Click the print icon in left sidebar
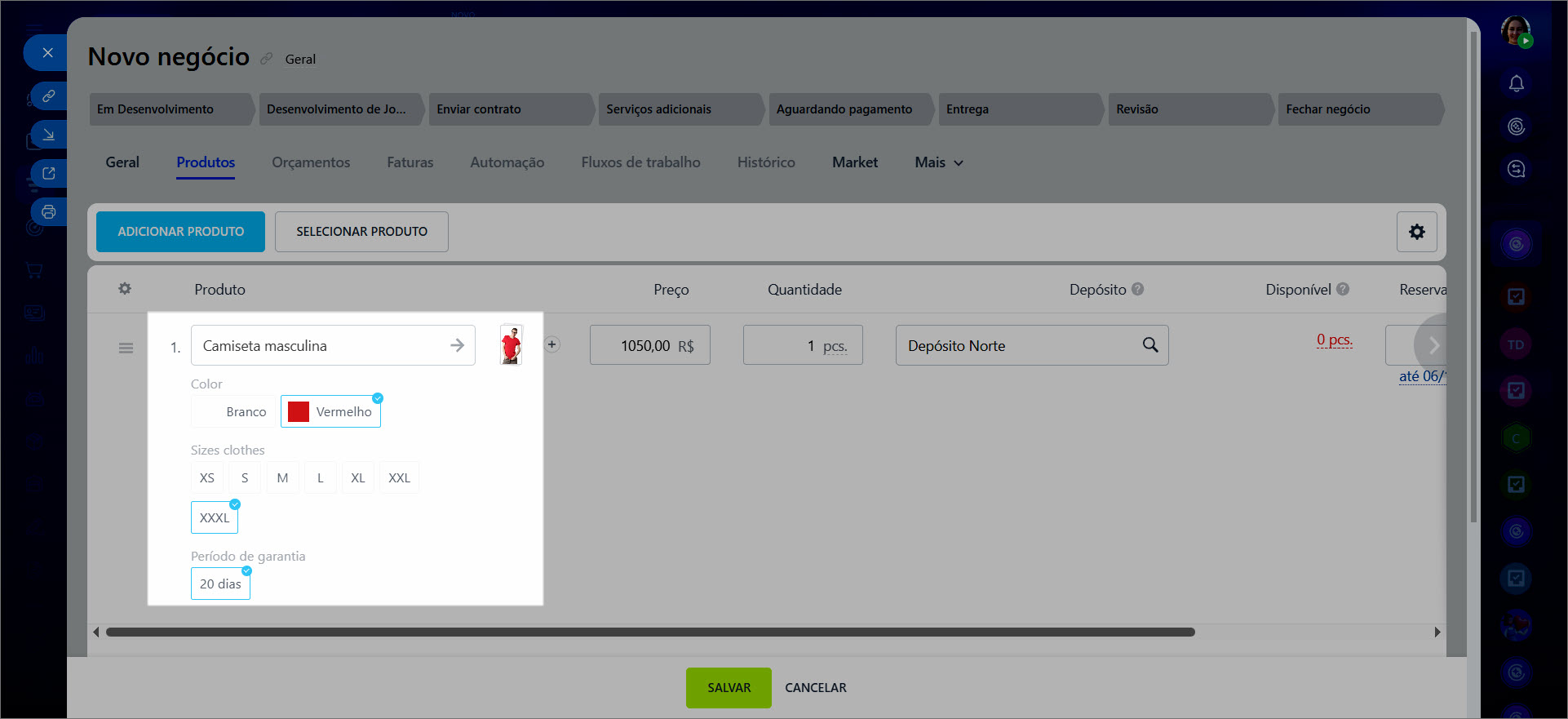This screenshot has height=719, width=1568. click(x=49, y=212)
